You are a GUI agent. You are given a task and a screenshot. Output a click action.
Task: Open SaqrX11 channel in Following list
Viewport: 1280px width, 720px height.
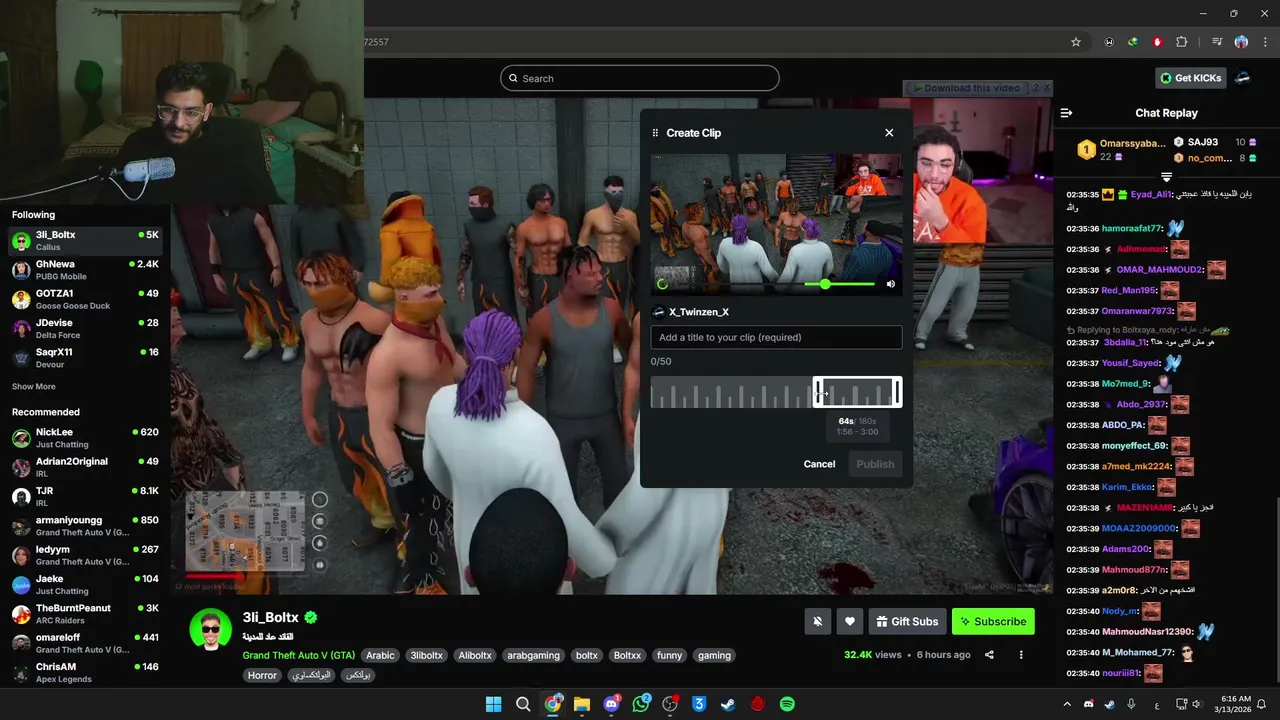[x=85, y=358]
